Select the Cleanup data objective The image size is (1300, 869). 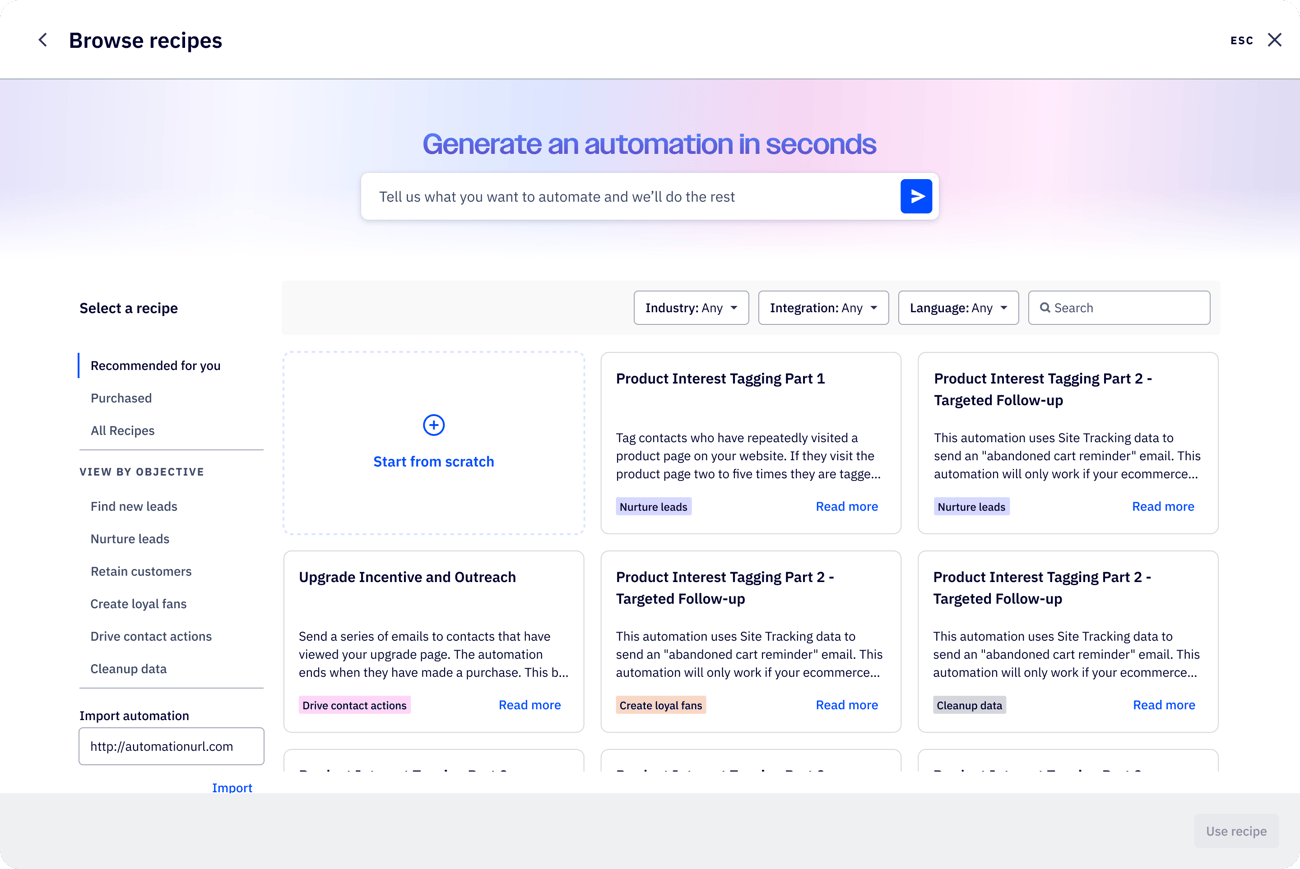tap(126, 668)
